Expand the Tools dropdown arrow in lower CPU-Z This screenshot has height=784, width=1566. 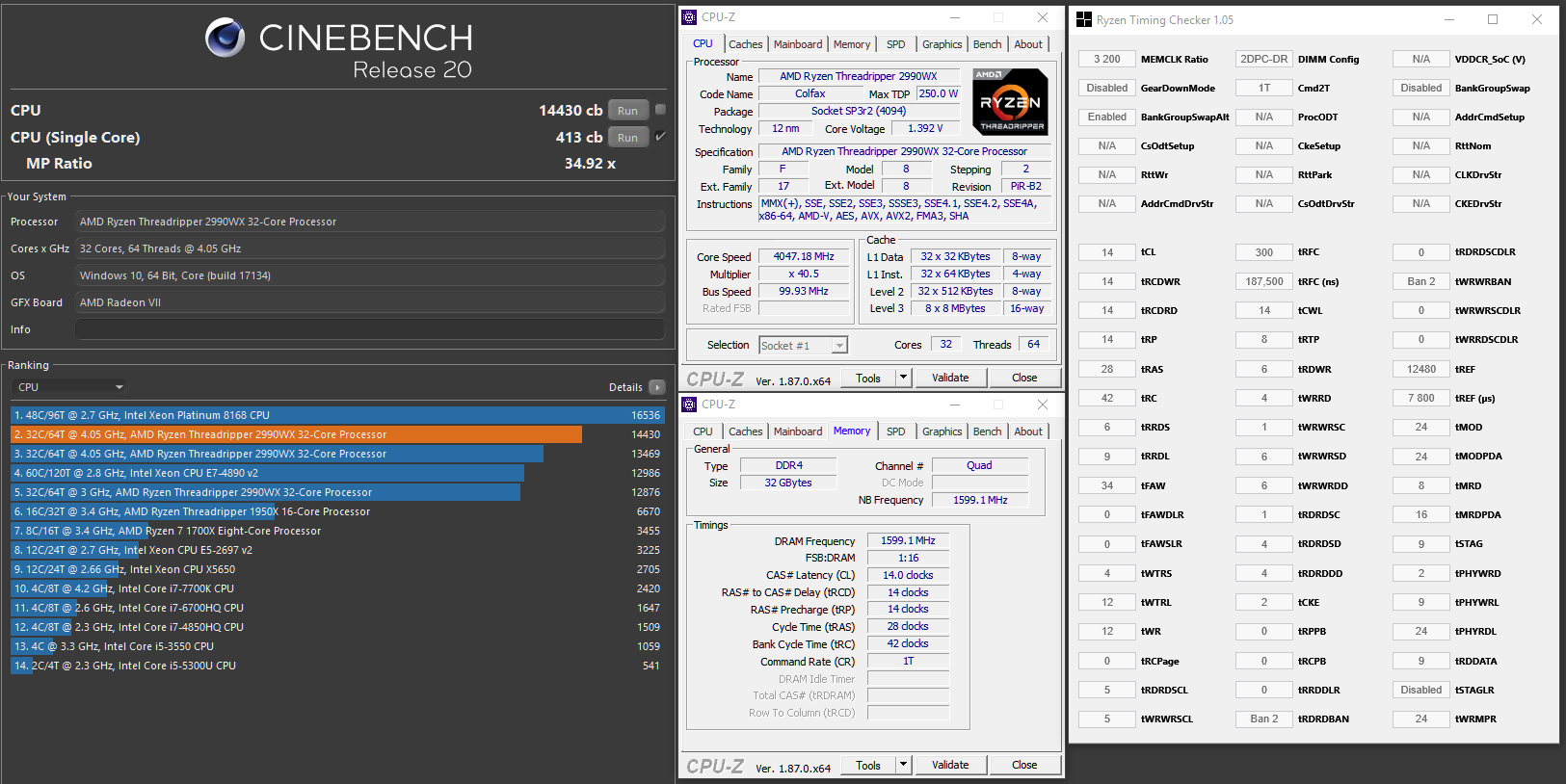pyautogui.click(x=903, y=765)
